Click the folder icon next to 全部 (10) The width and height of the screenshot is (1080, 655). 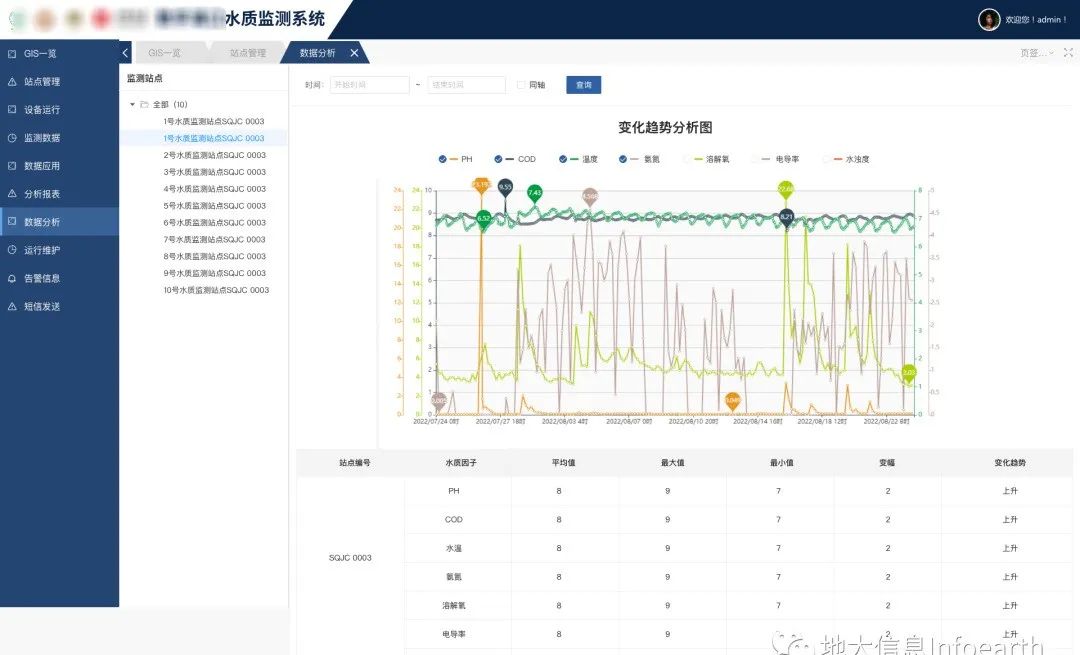pyautogui.click(x=145, y=105)
